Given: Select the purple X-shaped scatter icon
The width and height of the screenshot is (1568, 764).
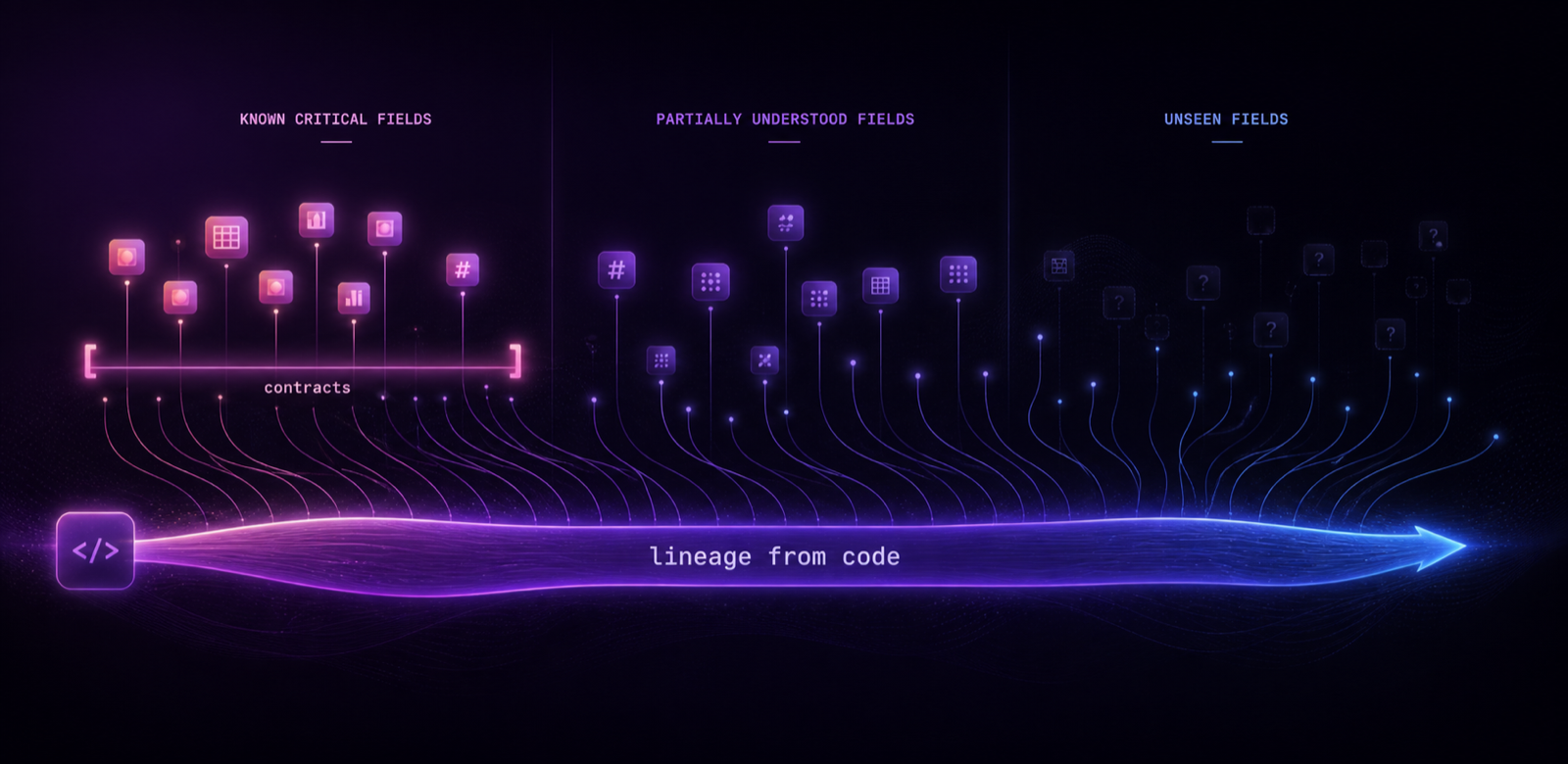Looking at the screenshot, I should (x=764, y=359).
